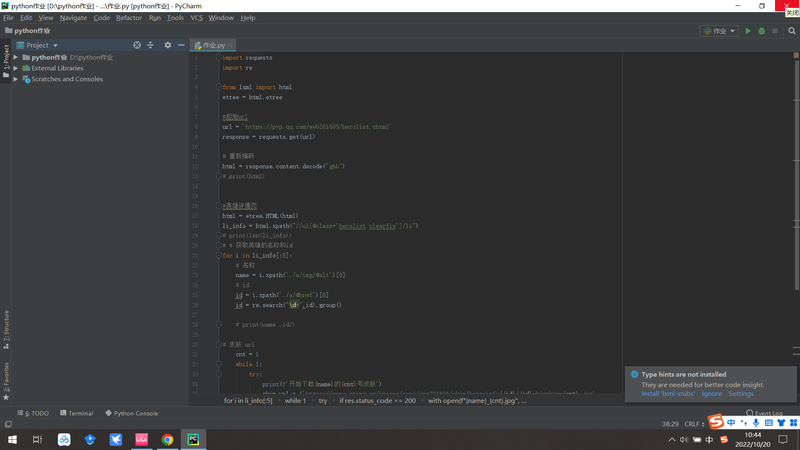800x450 pixels.
Task: Open the Python Console tool window
Action: [132, 413]
